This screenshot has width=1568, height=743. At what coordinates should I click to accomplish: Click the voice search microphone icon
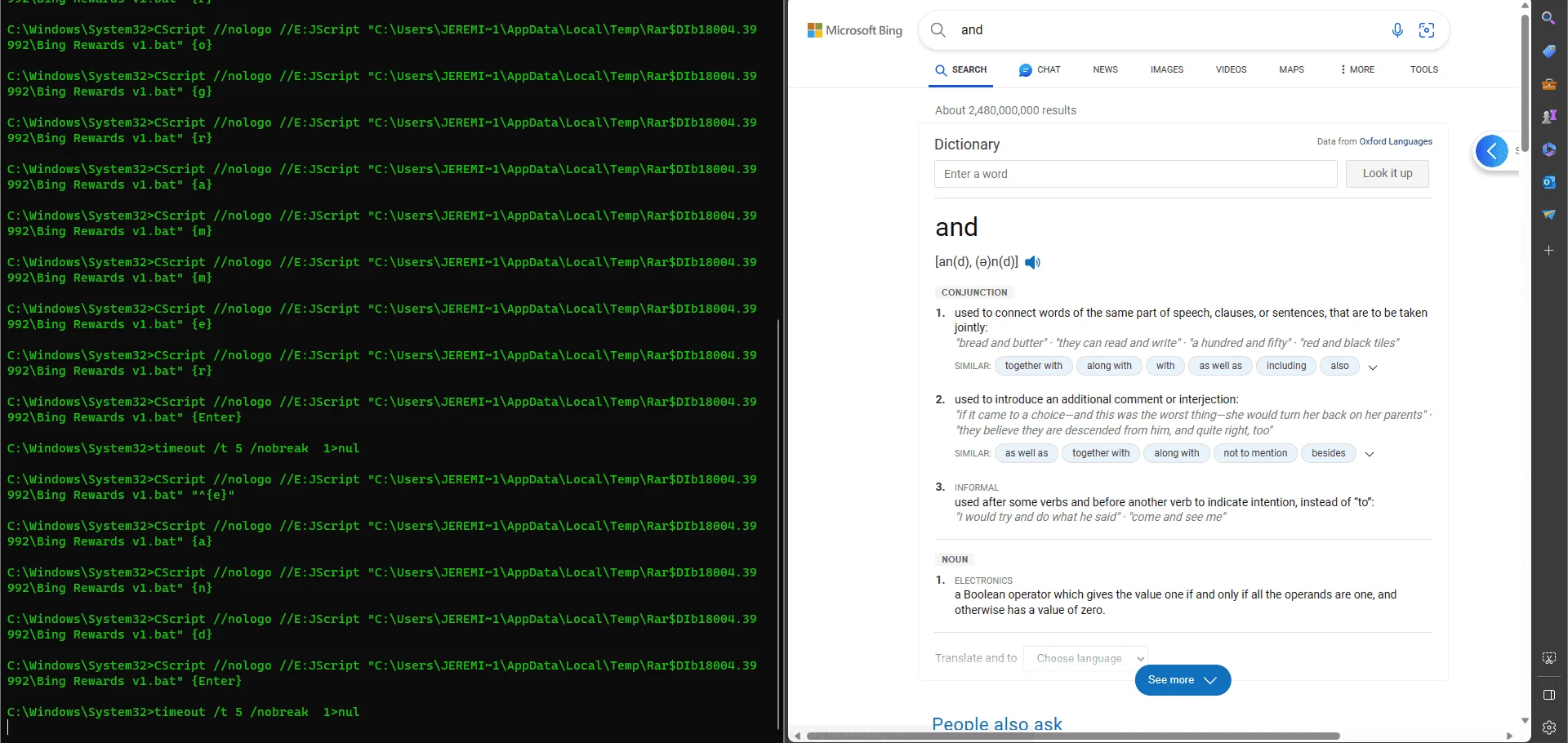click(1397, 30)
